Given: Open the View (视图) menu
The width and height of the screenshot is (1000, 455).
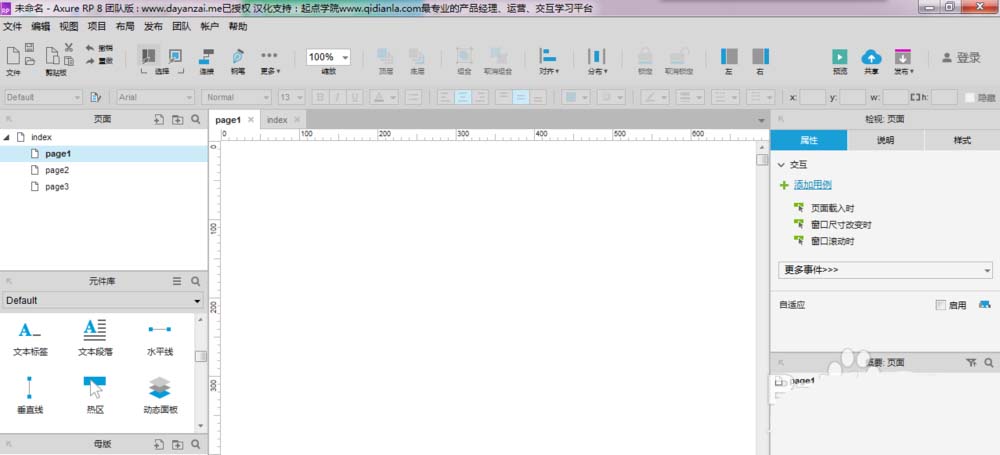Looking at the screenshot, I should 69,27.
